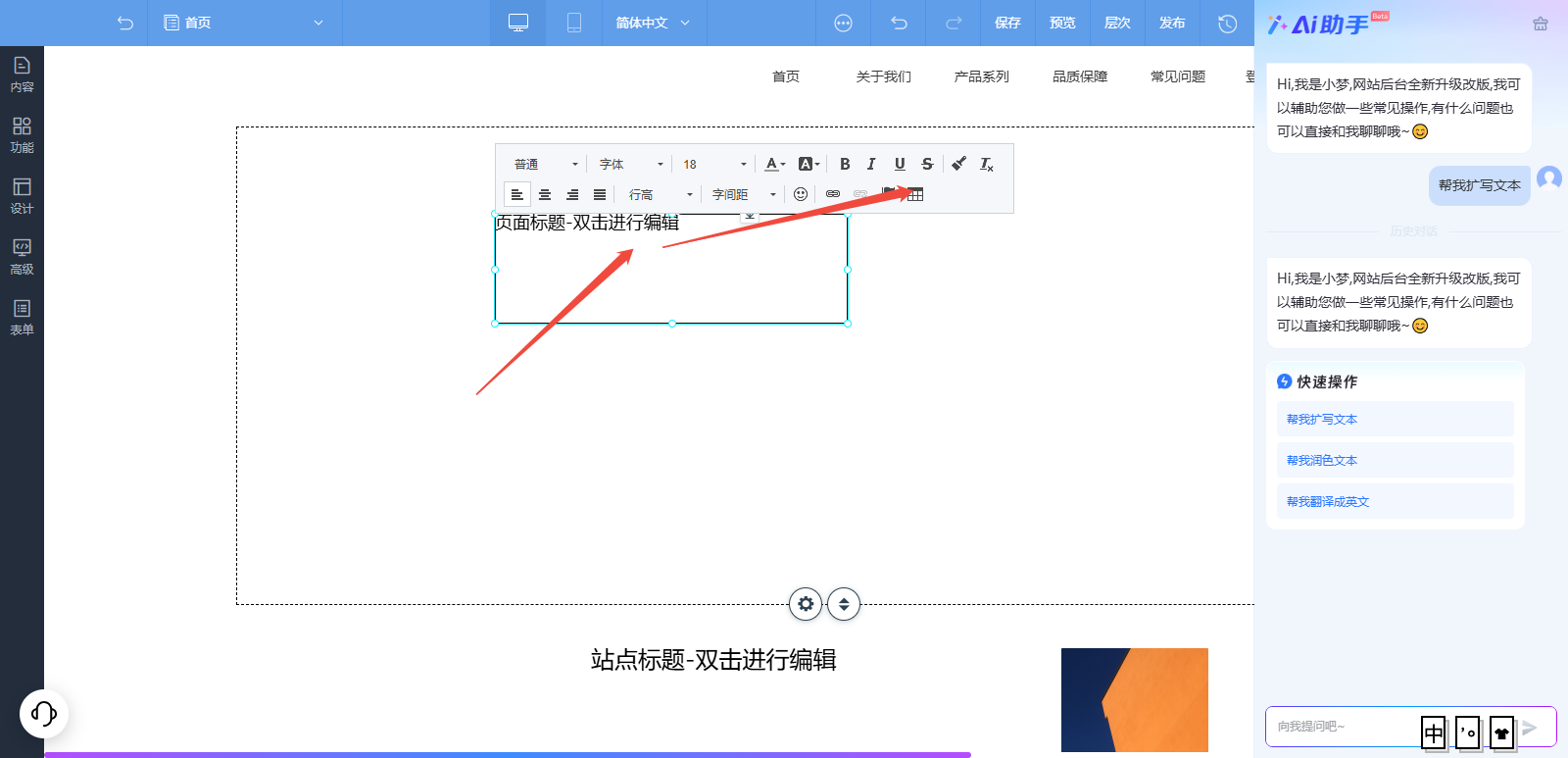Open the emoji picker icon
This screenshot has height=758, width=1568.
click(x=801, y=194)
